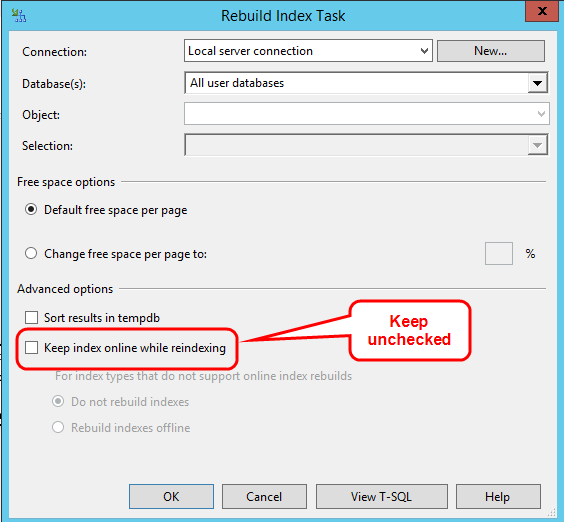Close the Rebuild Index Task dialog
This screenshot has height=522, width=564.
tap(542, 11)
